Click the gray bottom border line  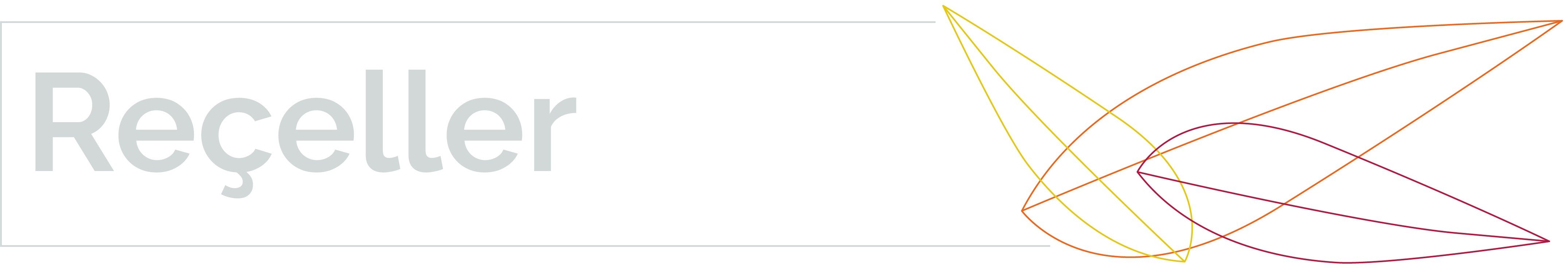coord(525,246)
